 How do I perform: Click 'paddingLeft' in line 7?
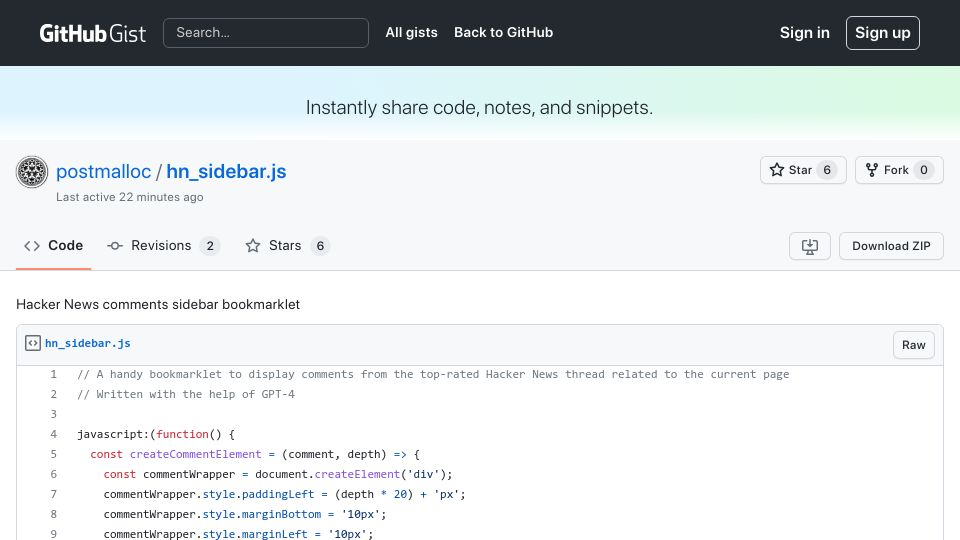tap(278, 494)
